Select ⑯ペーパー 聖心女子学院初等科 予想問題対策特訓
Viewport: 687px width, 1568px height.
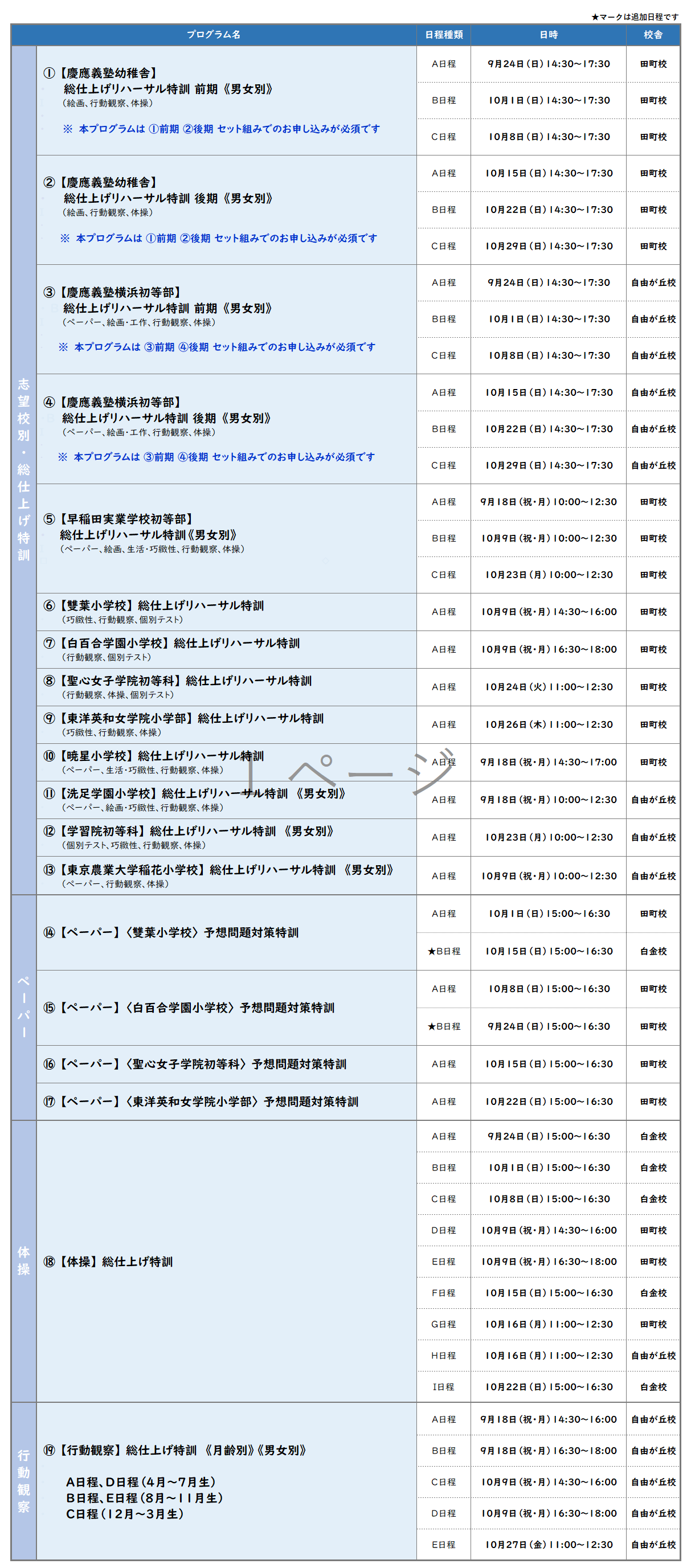(195, 1063)
